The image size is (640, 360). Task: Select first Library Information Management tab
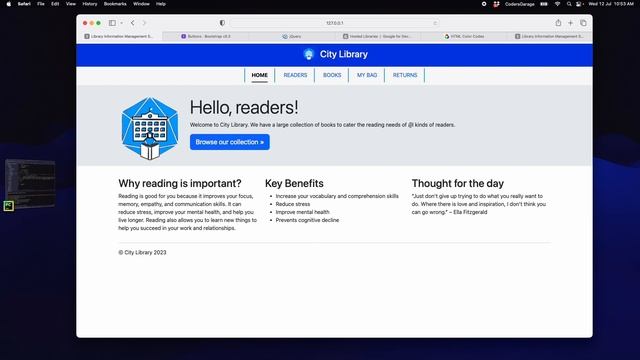(119, 36)
